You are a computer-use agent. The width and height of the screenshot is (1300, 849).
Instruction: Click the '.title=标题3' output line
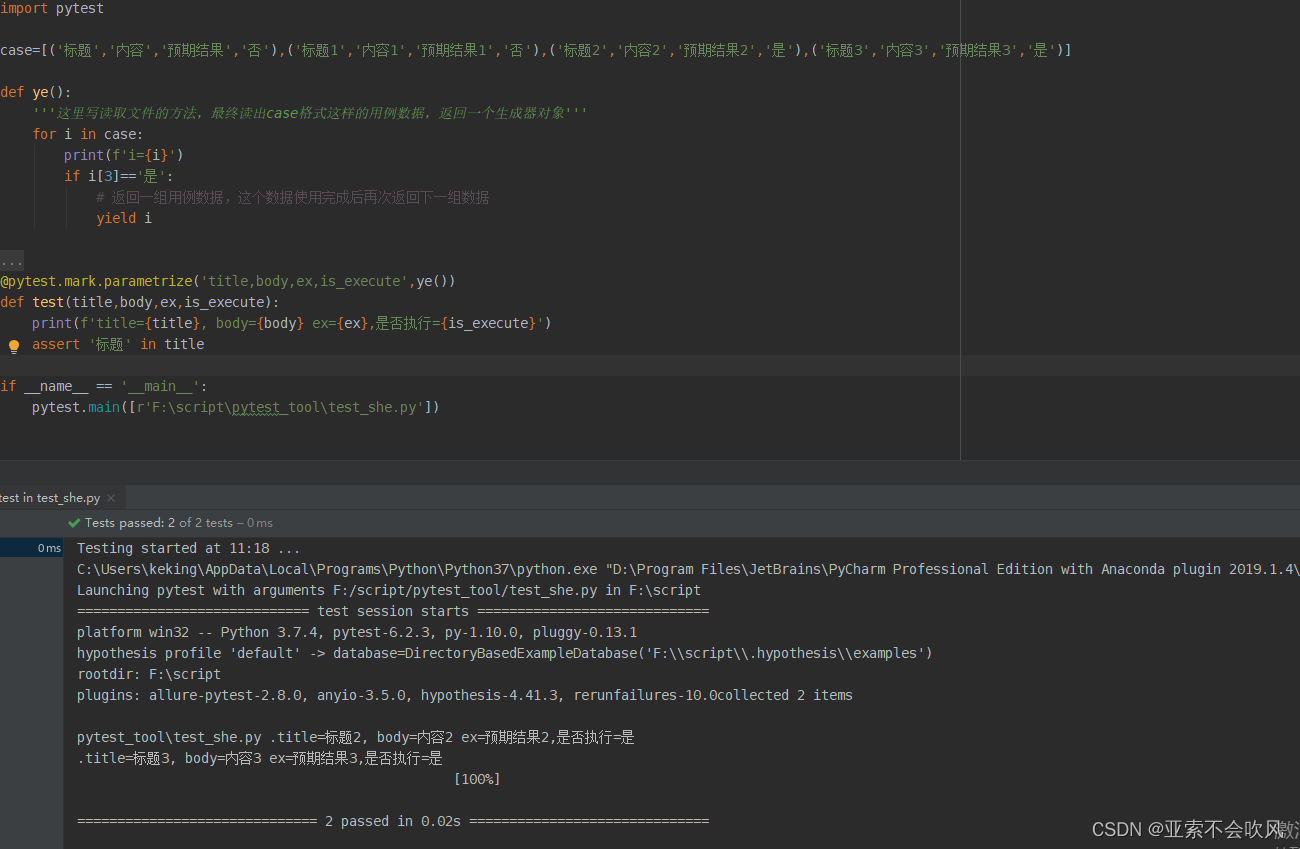click(260, 758)
